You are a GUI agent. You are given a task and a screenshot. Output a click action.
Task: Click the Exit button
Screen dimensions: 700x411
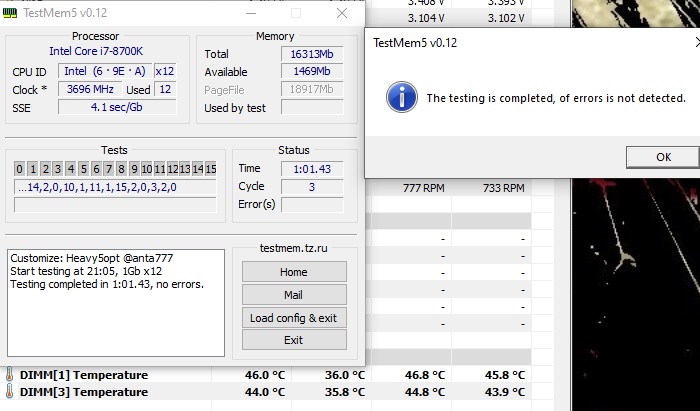[294, 340]
